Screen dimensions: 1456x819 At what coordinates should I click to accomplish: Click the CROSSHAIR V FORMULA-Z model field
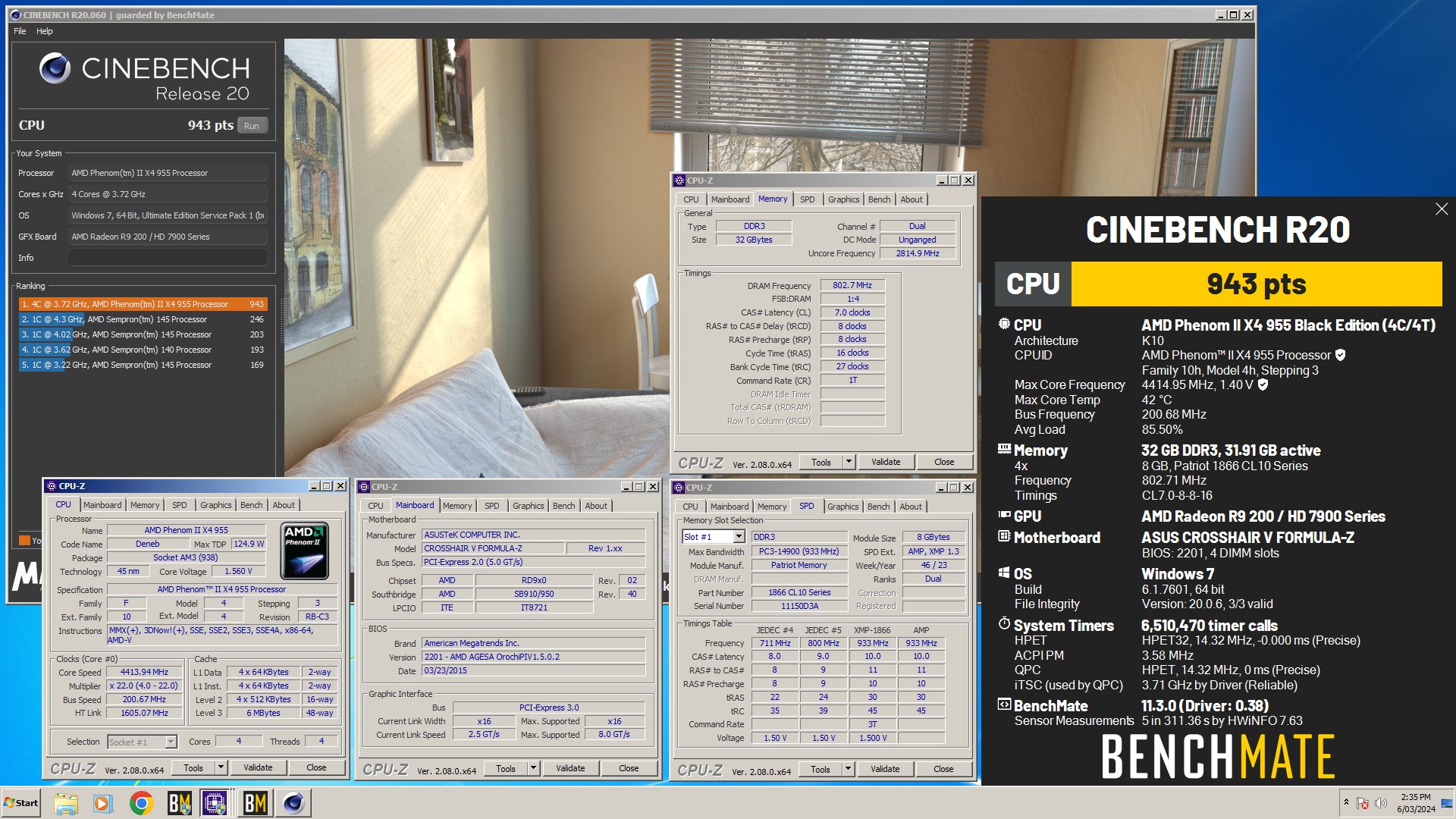point(493,548)
